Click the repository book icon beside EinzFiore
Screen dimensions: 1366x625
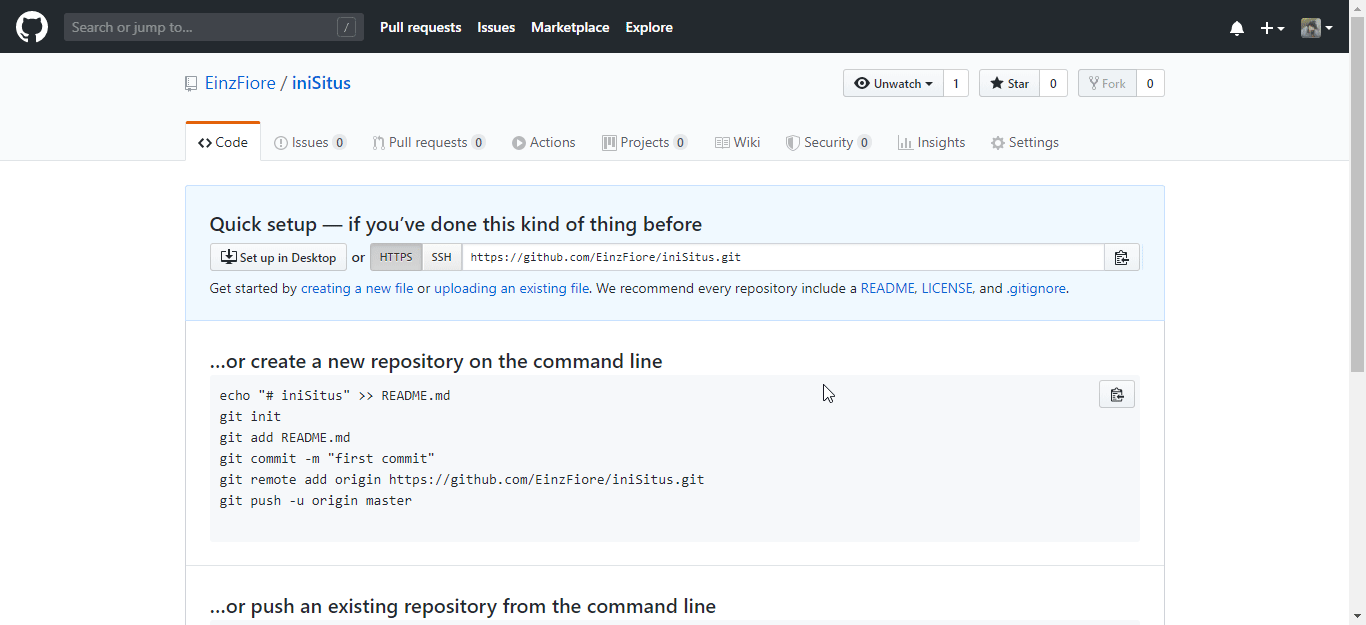coord(191,84)
